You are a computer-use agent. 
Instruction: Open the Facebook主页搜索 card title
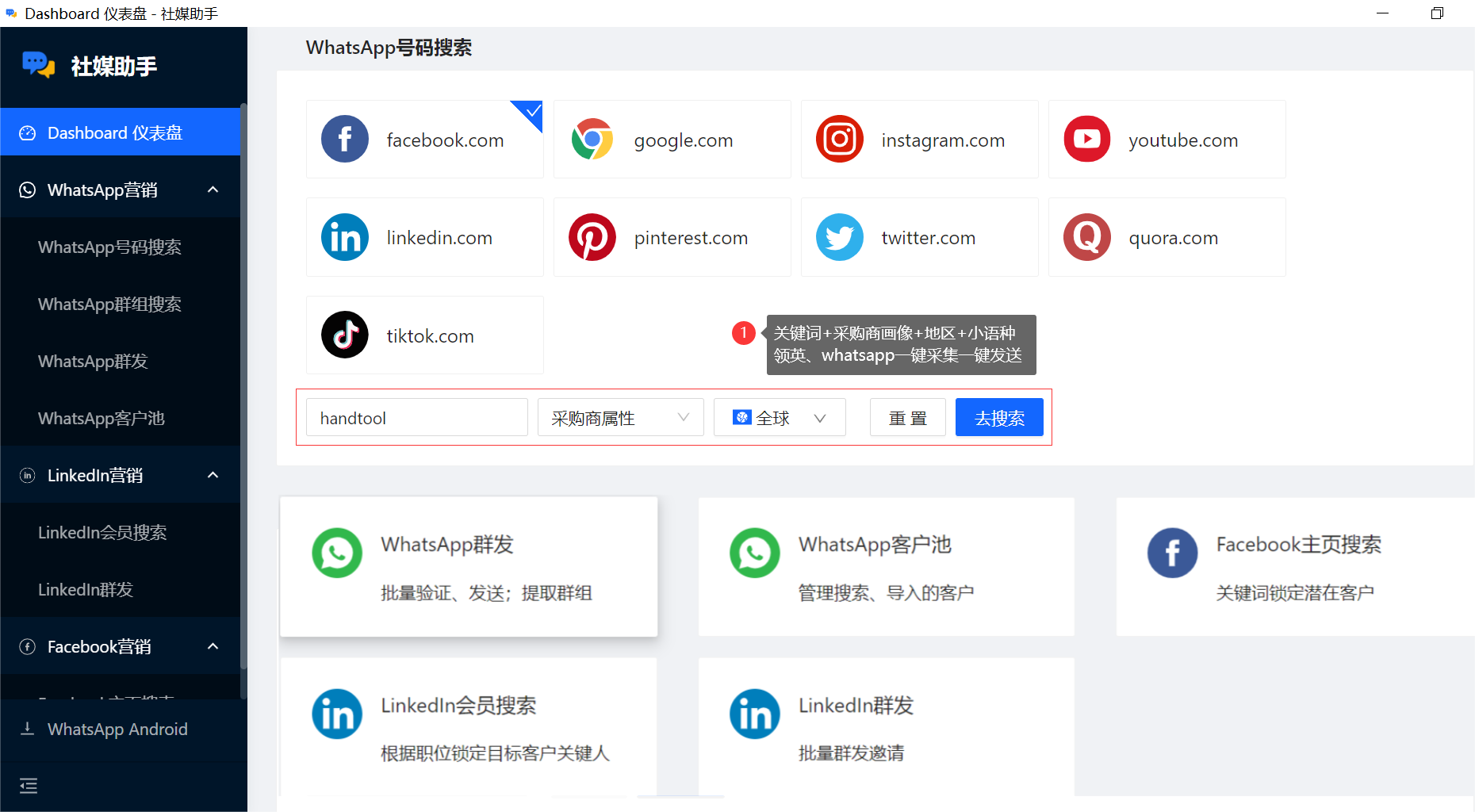tap(1299, 545)
